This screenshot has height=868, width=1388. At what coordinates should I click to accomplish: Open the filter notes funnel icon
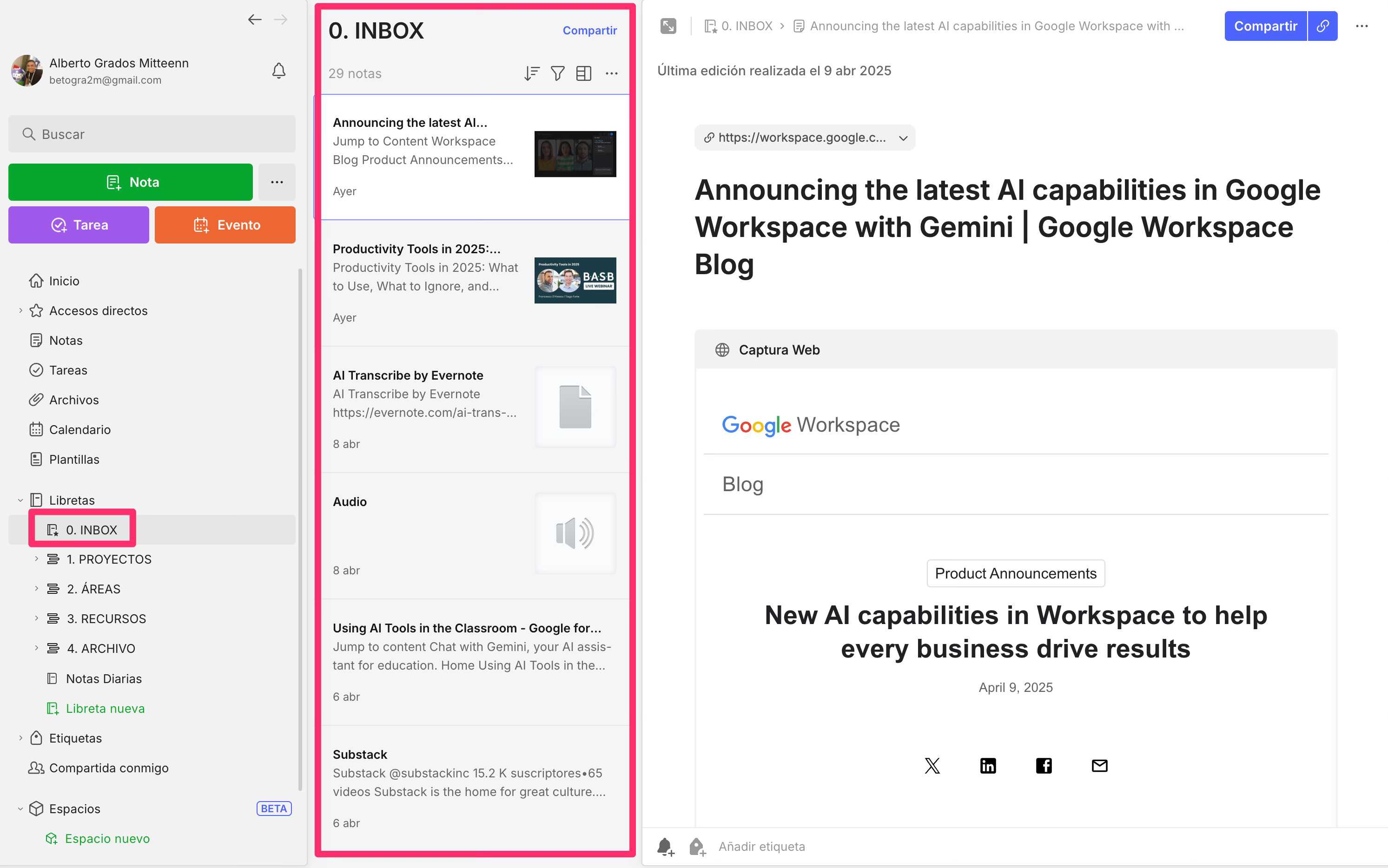558,73
